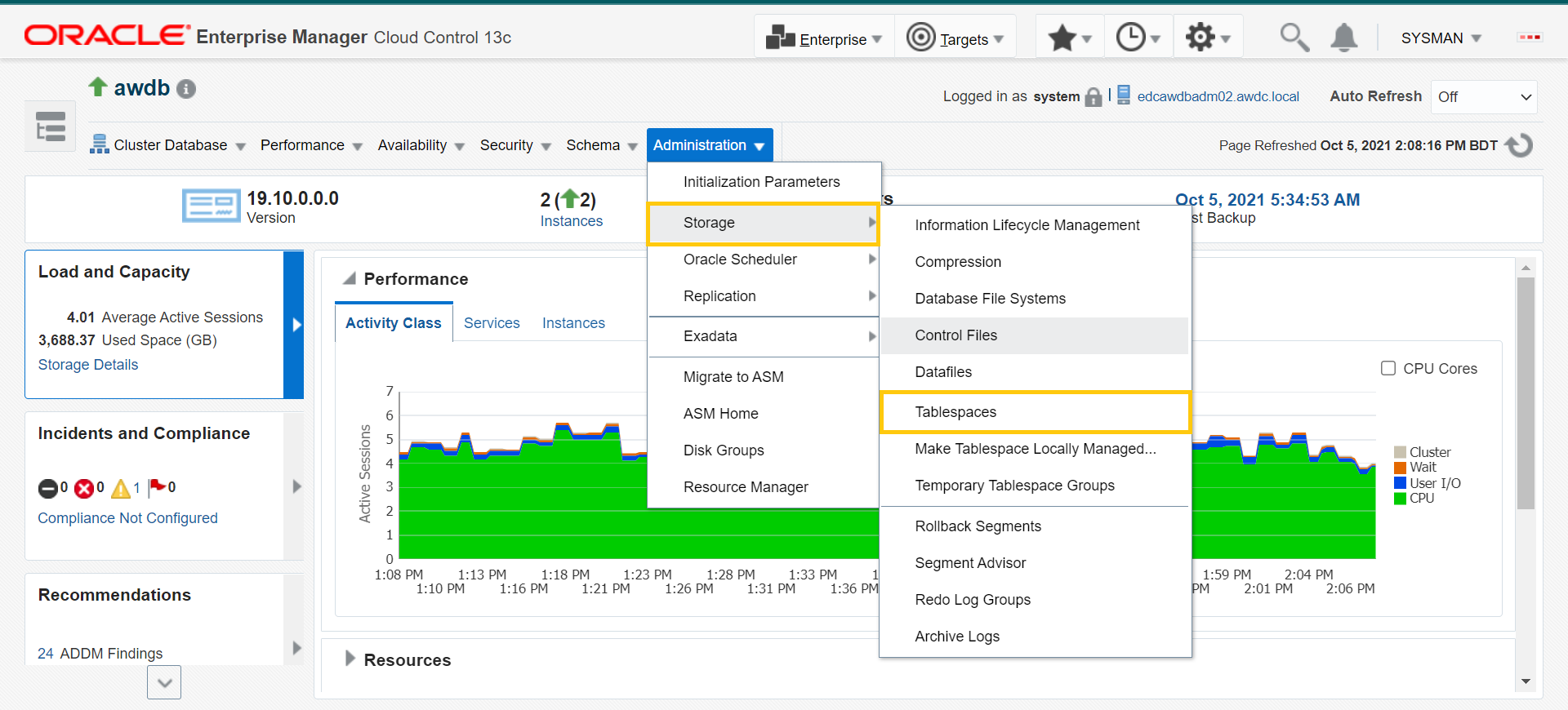Open the notifications bell
Image resolution: width=1568 pixels, height=710 pixels.
coord(1343,38)
